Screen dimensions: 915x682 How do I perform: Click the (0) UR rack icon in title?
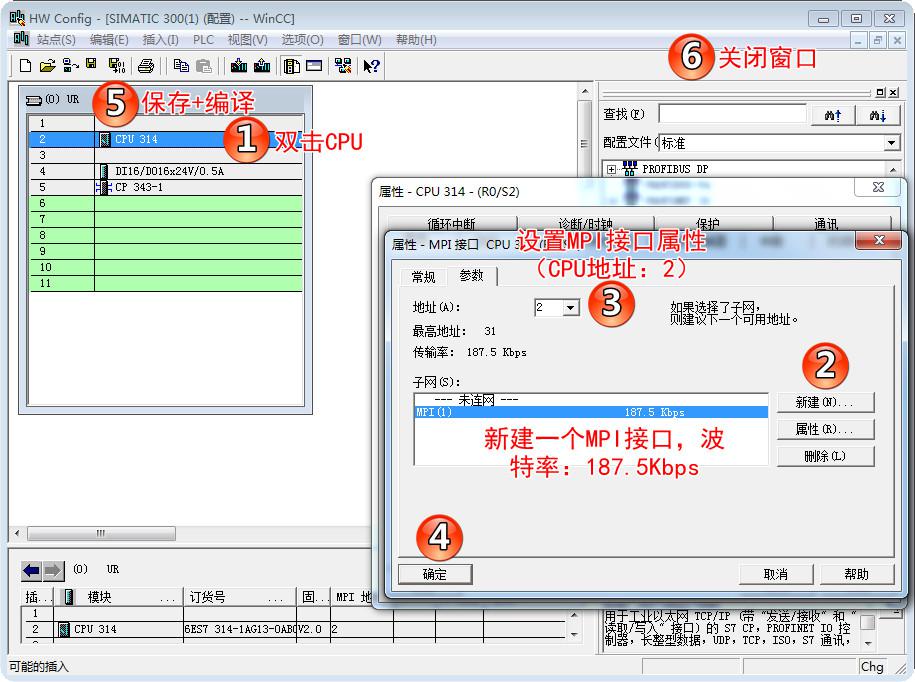point(34,100)
